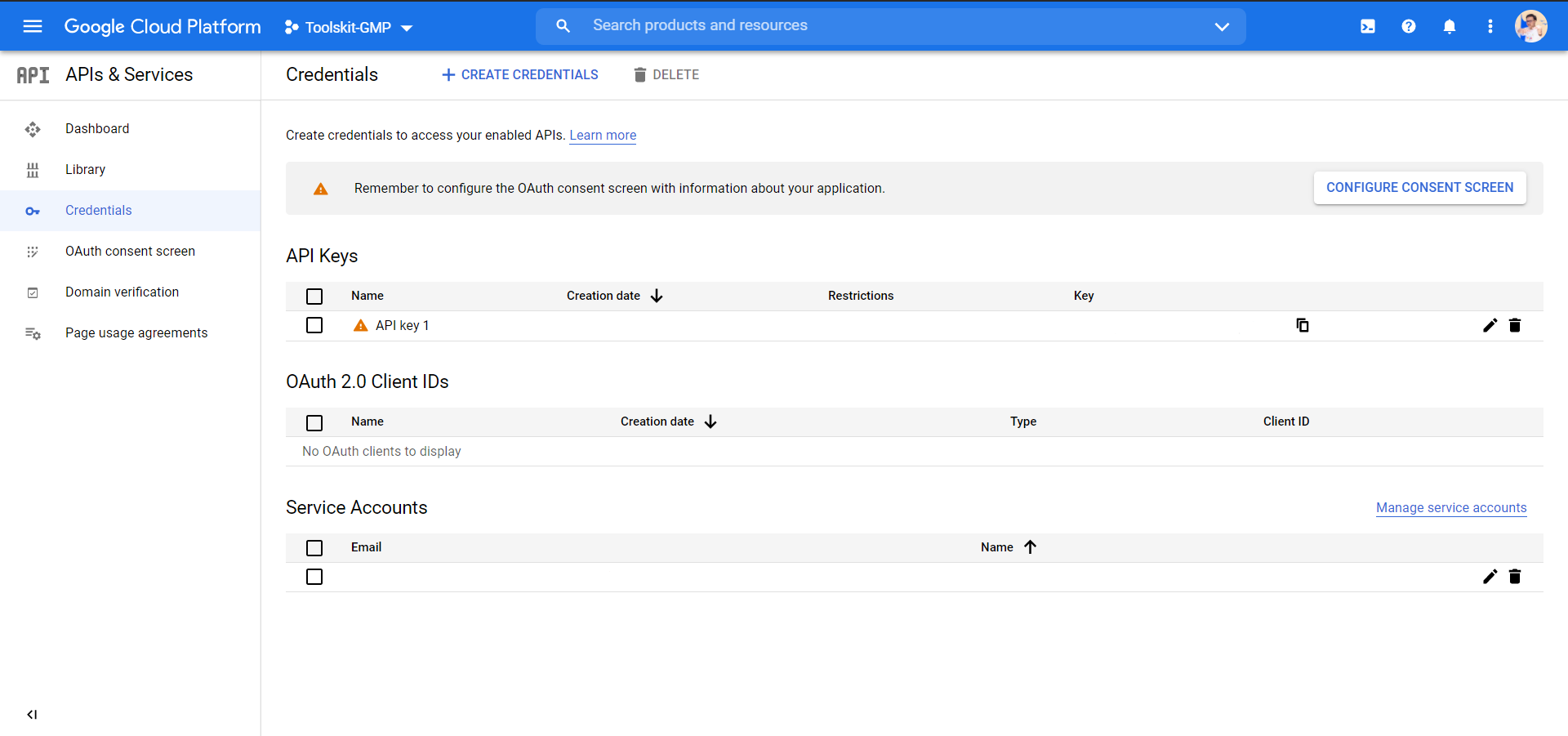Expand the search bar dropdown arrow

click(x=1222, y=26)
